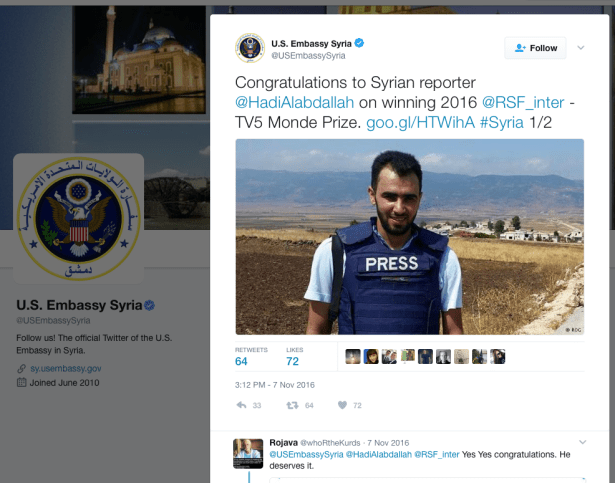Screen dimensions: 615x483
Task: Open the chevron menu on Rojava's reply
Action: click(582, 442)
